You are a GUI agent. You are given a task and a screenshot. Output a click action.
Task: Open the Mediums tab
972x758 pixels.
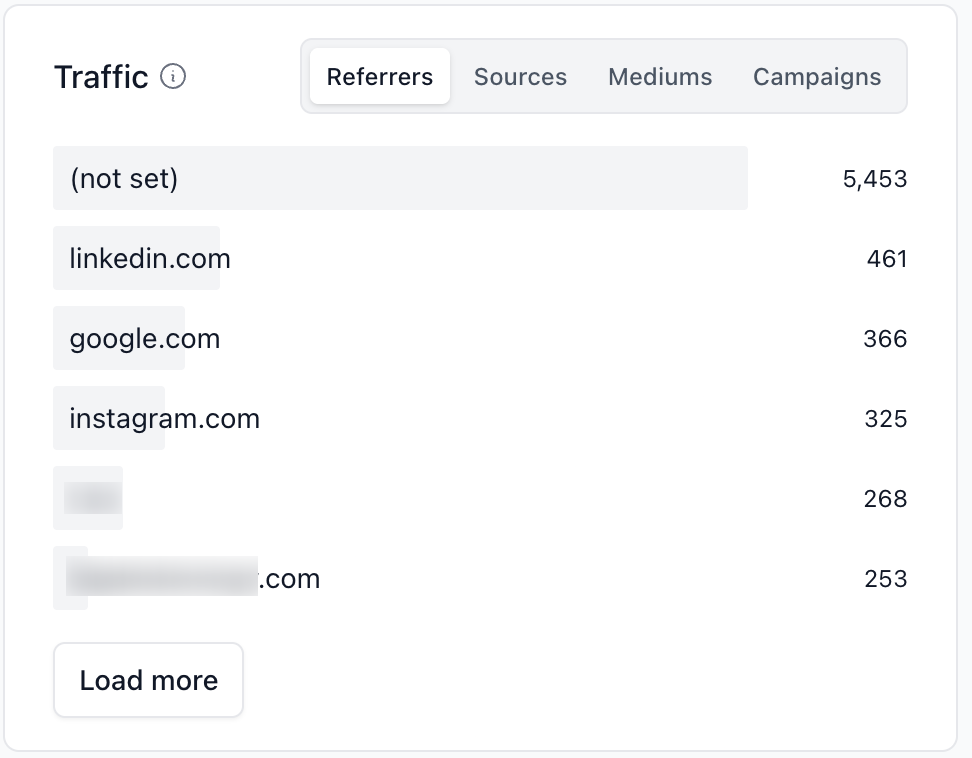click(660, 77)
